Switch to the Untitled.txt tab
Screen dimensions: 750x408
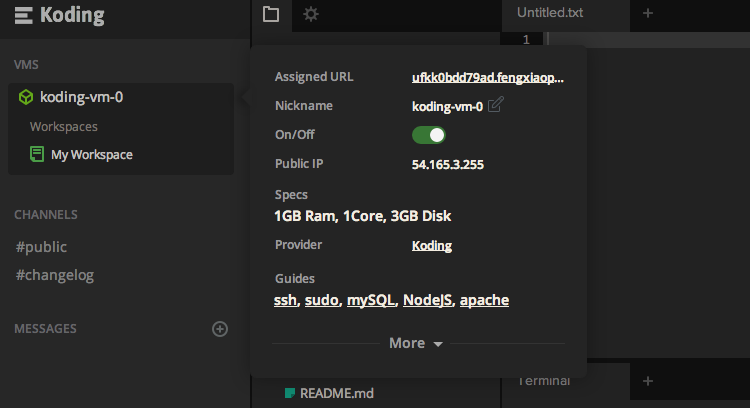click(x=550, y=13)
